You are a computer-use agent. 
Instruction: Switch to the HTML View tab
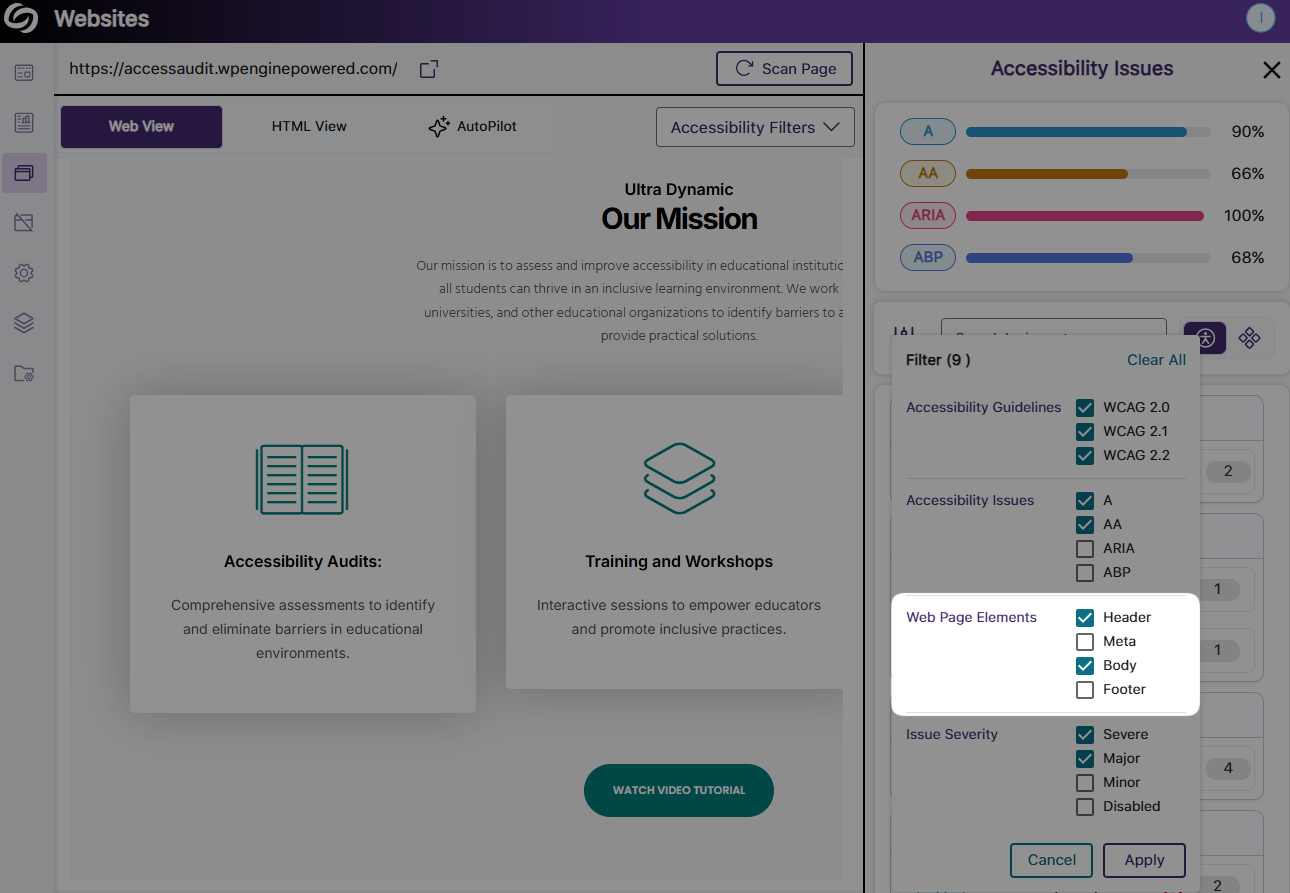tap(309, 127)
